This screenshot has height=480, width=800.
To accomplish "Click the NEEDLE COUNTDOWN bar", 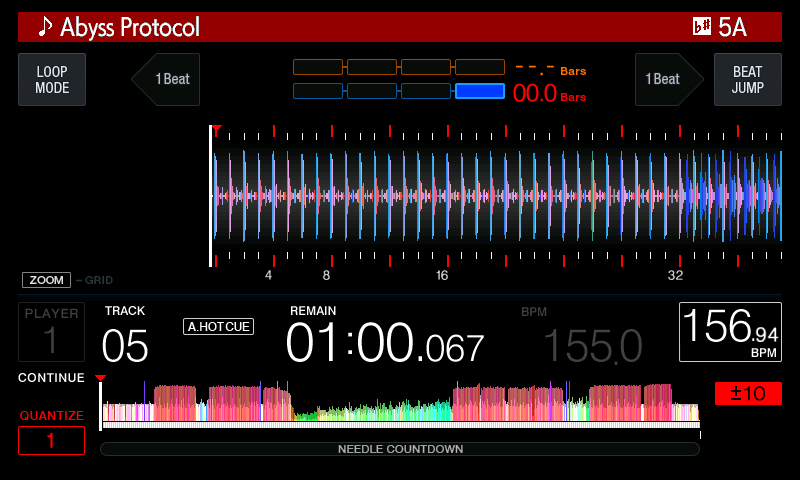I will 400,449.
